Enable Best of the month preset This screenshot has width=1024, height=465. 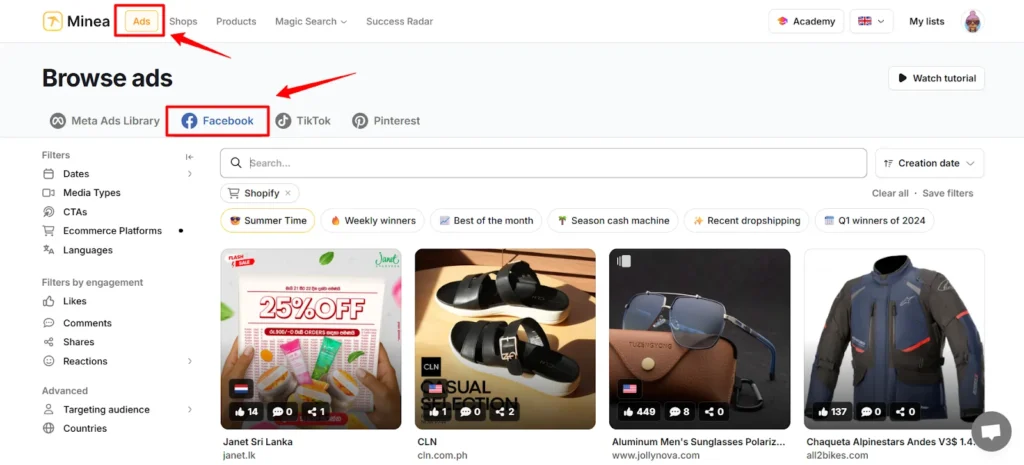pos(486,220)
